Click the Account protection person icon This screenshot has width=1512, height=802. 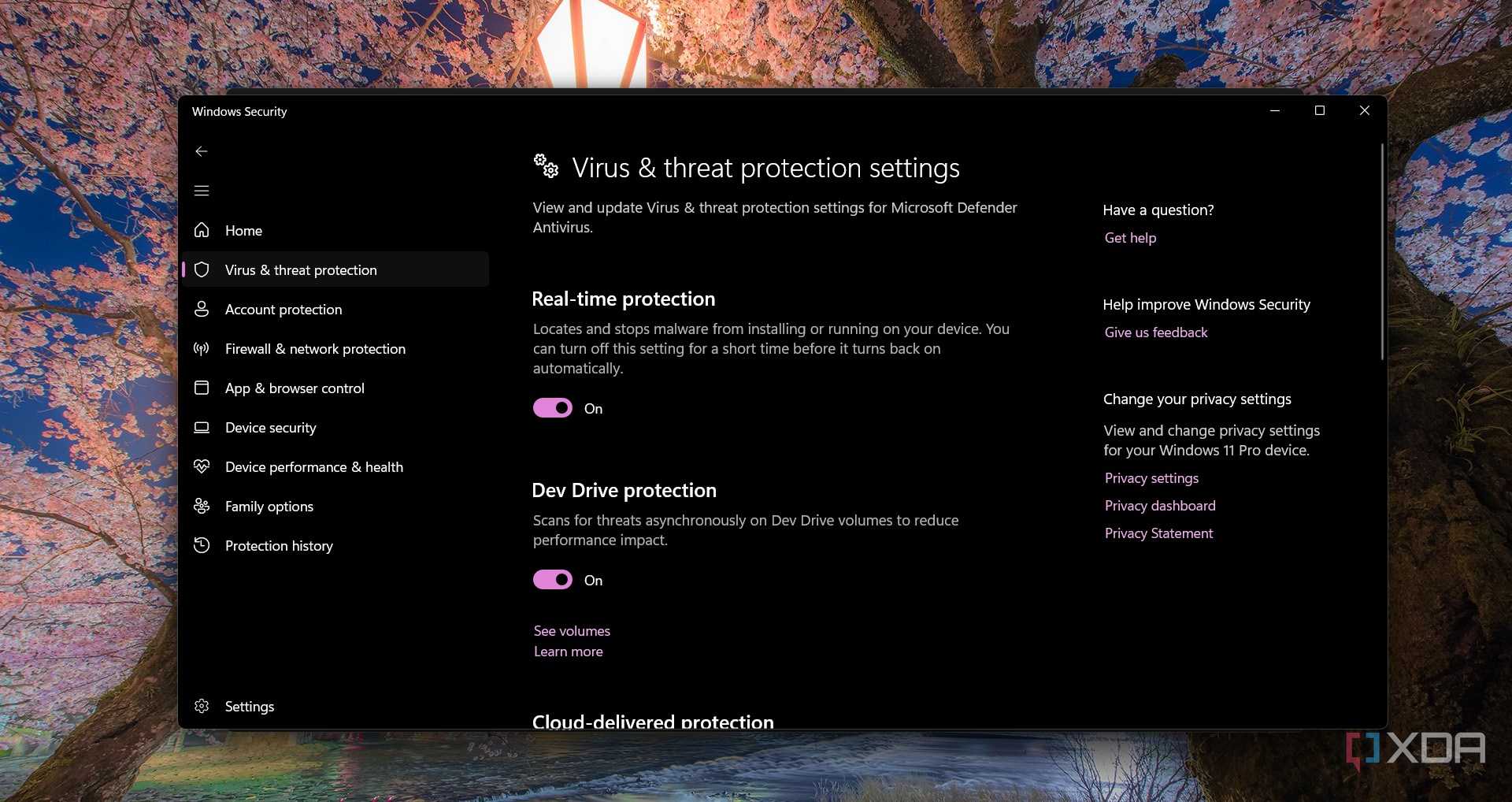pyautogui.click(x=202, y=309)
